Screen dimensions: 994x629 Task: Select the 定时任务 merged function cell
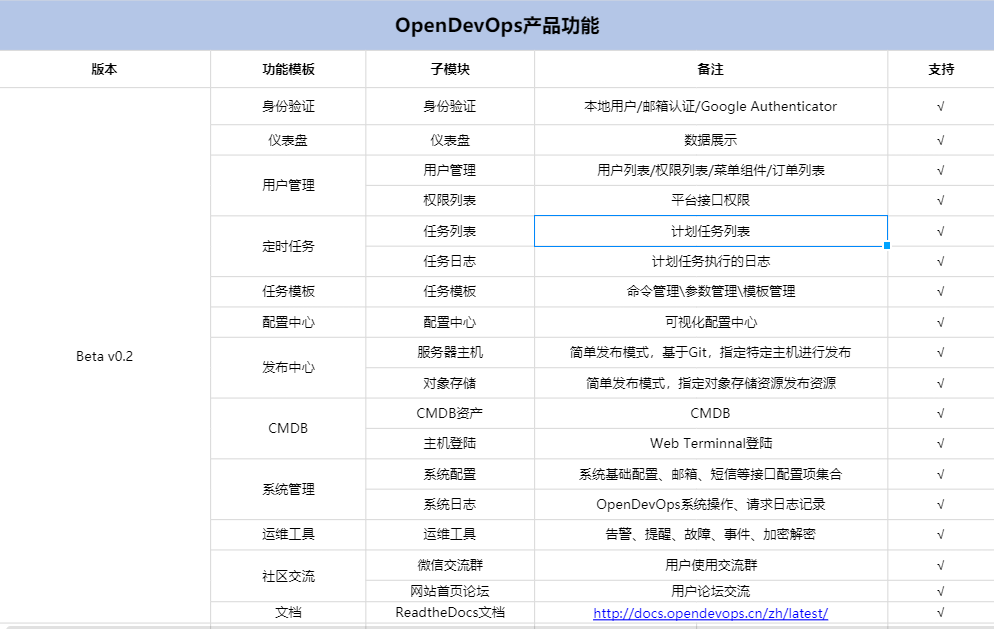(x=288, y=246)
